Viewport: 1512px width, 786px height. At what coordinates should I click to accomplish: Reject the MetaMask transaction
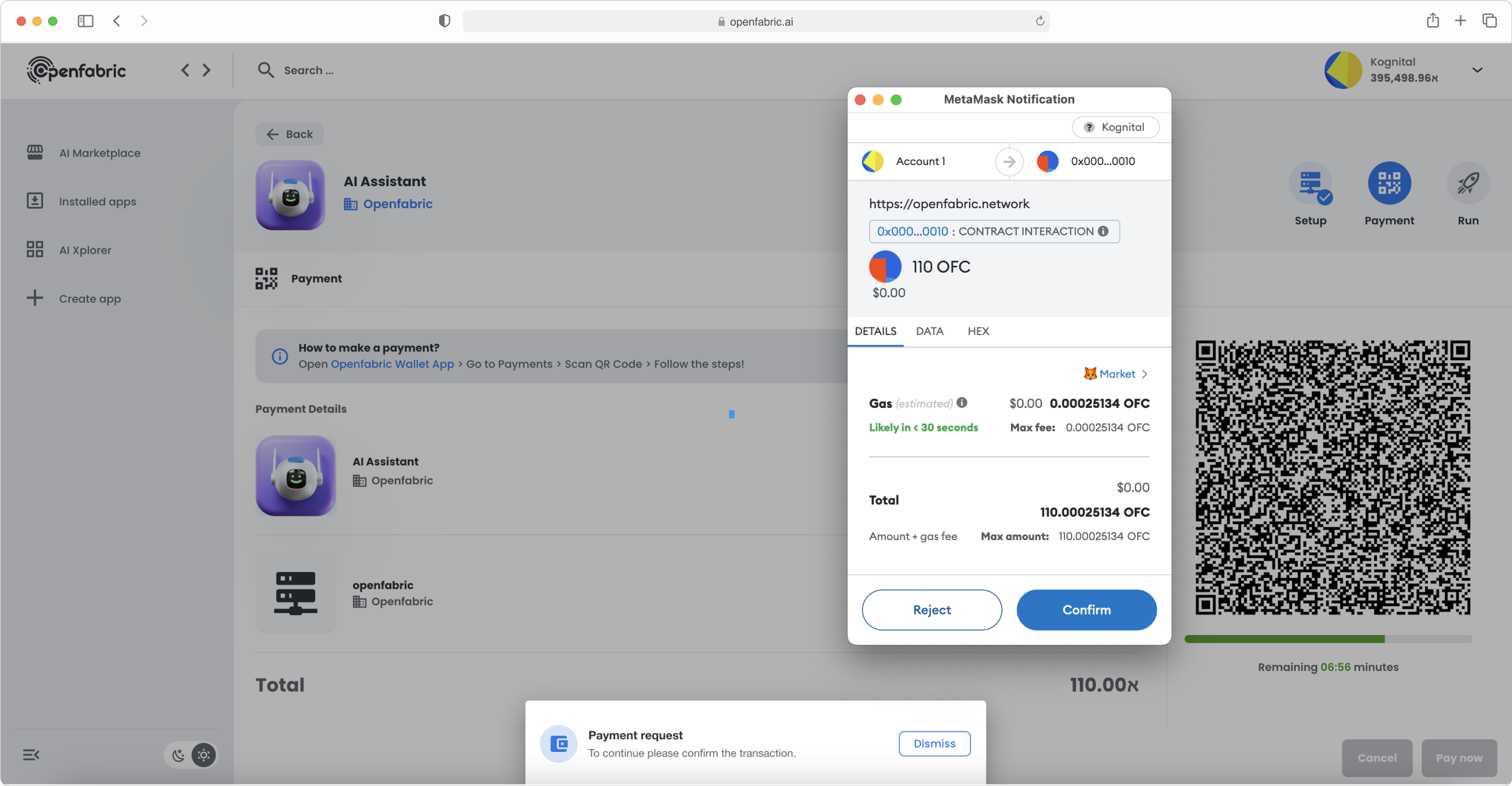[x=932, y=610]
